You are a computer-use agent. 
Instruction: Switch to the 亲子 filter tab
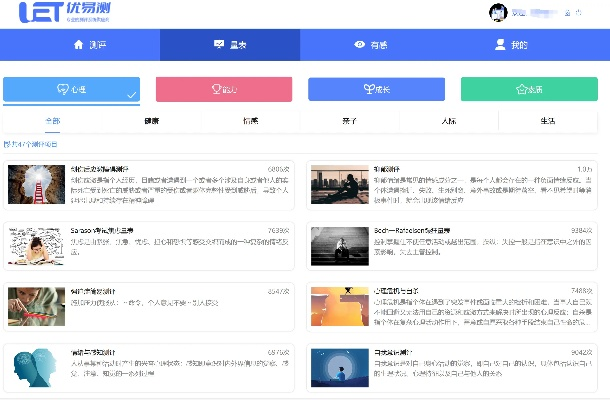coord(349,121)
